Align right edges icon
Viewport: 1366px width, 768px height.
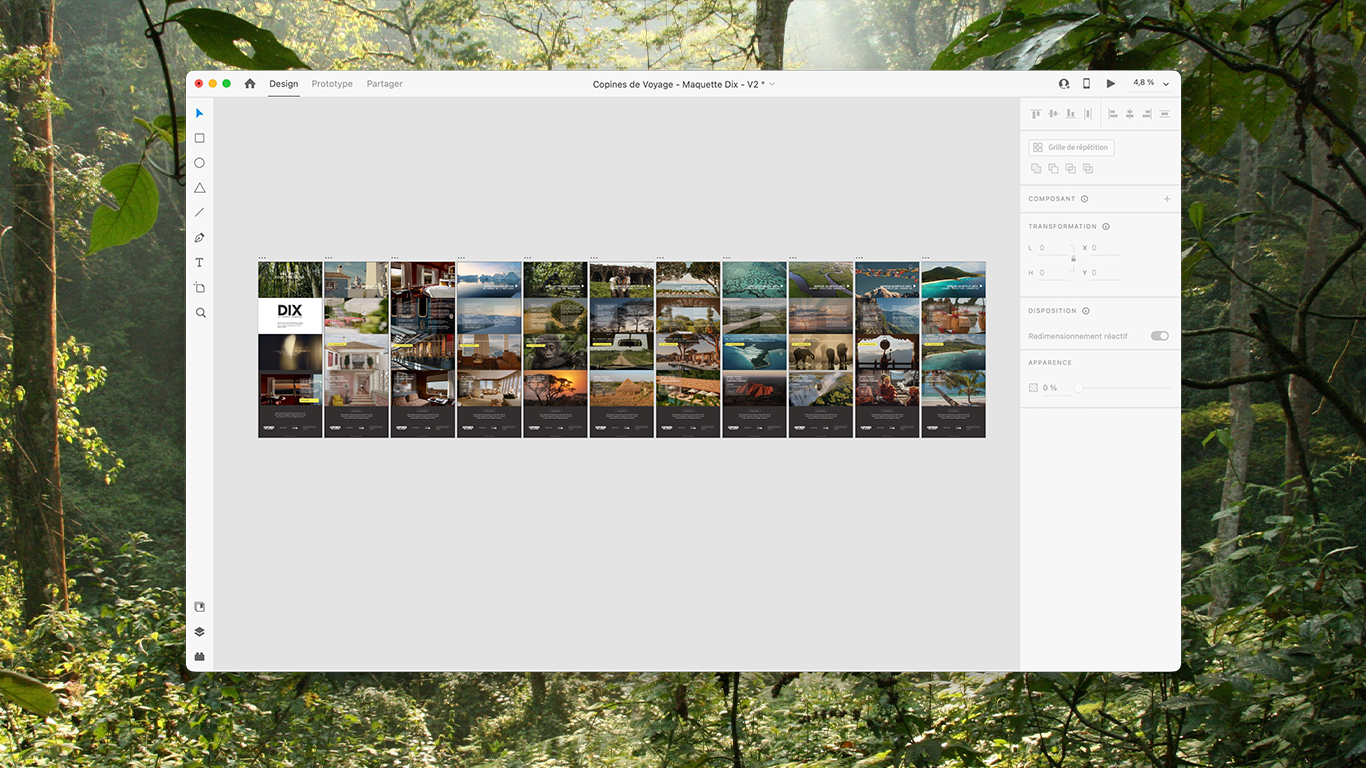tap(1147, 114)
